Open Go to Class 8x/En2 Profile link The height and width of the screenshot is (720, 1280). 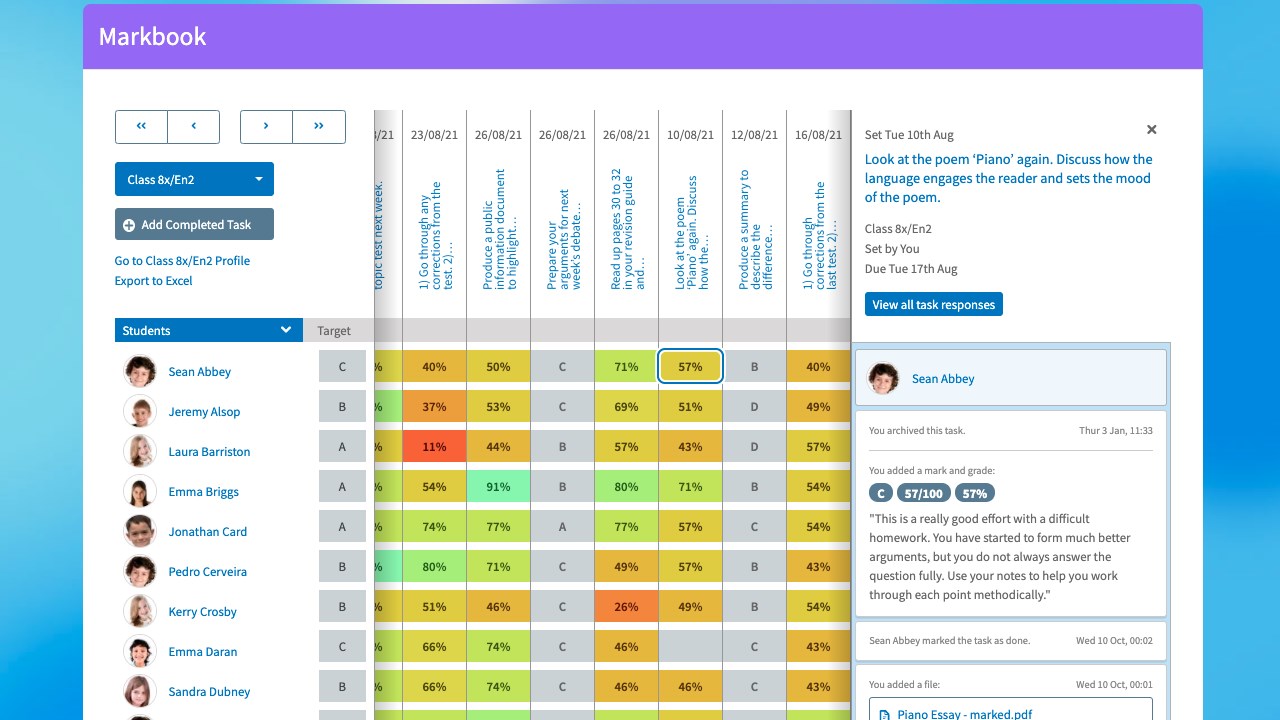(x=182, y=261)
